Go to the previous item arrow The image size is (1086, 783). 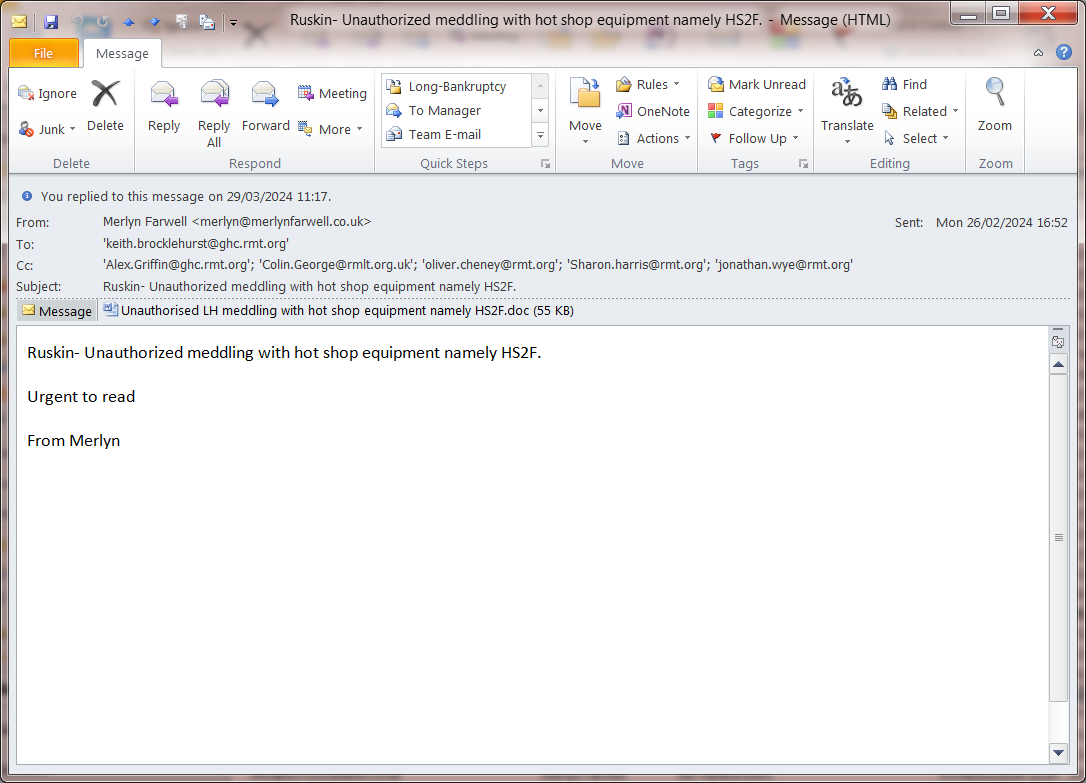click(129, 22)
